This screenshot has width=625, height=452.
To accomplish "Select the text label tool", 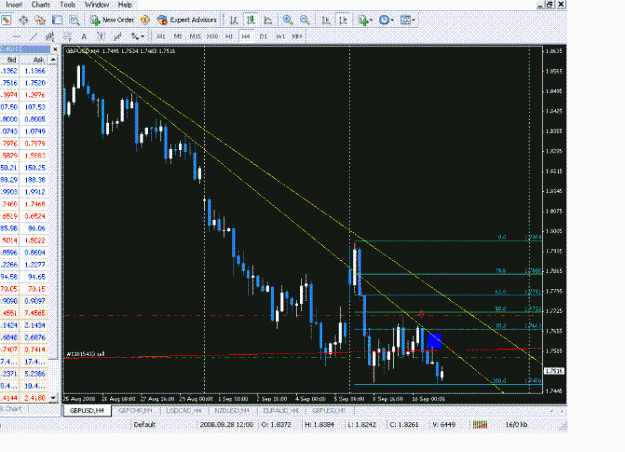I will pos(101,37).
